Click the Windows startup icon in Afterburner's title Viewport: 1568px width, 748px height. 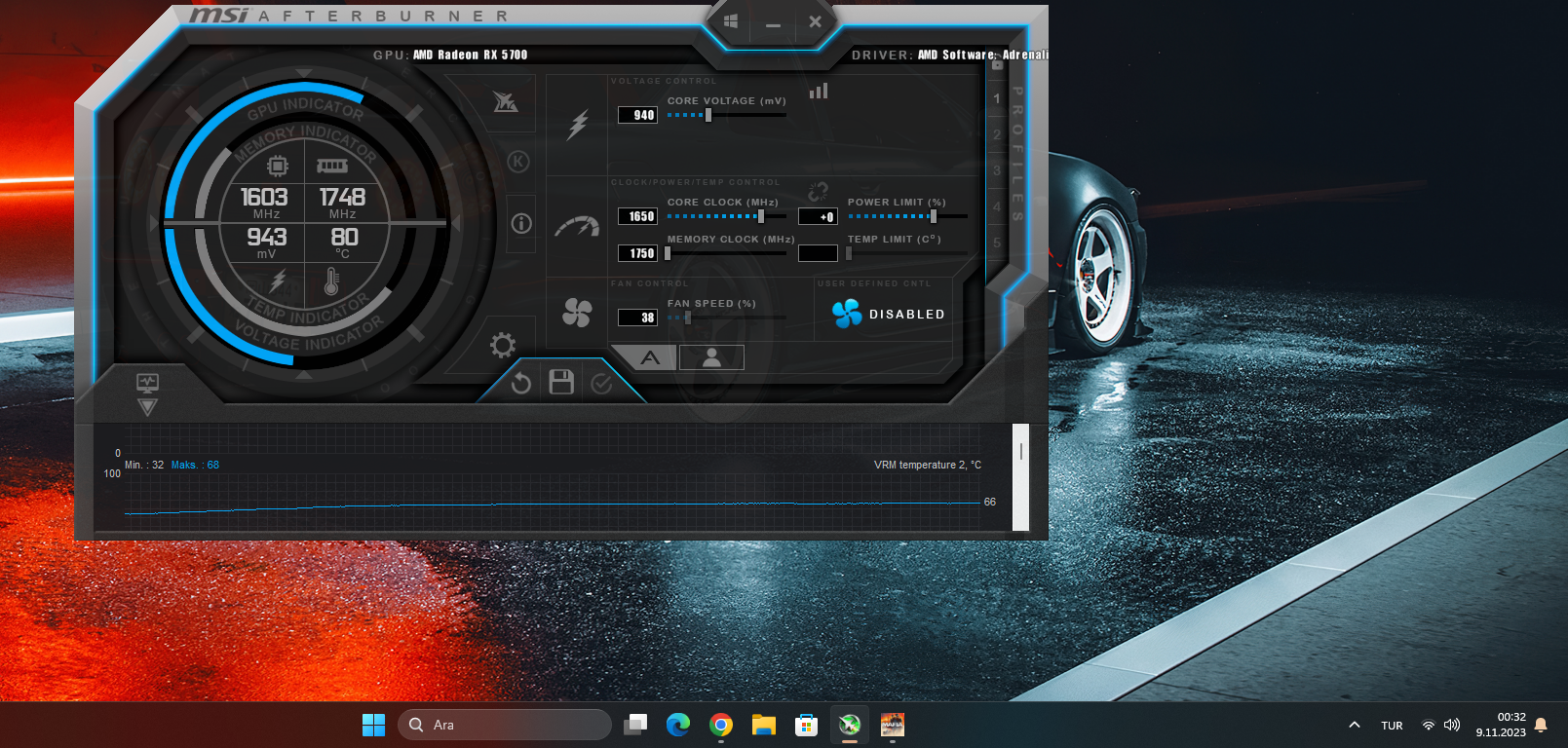pyautogui.click(x=731, y=21)
